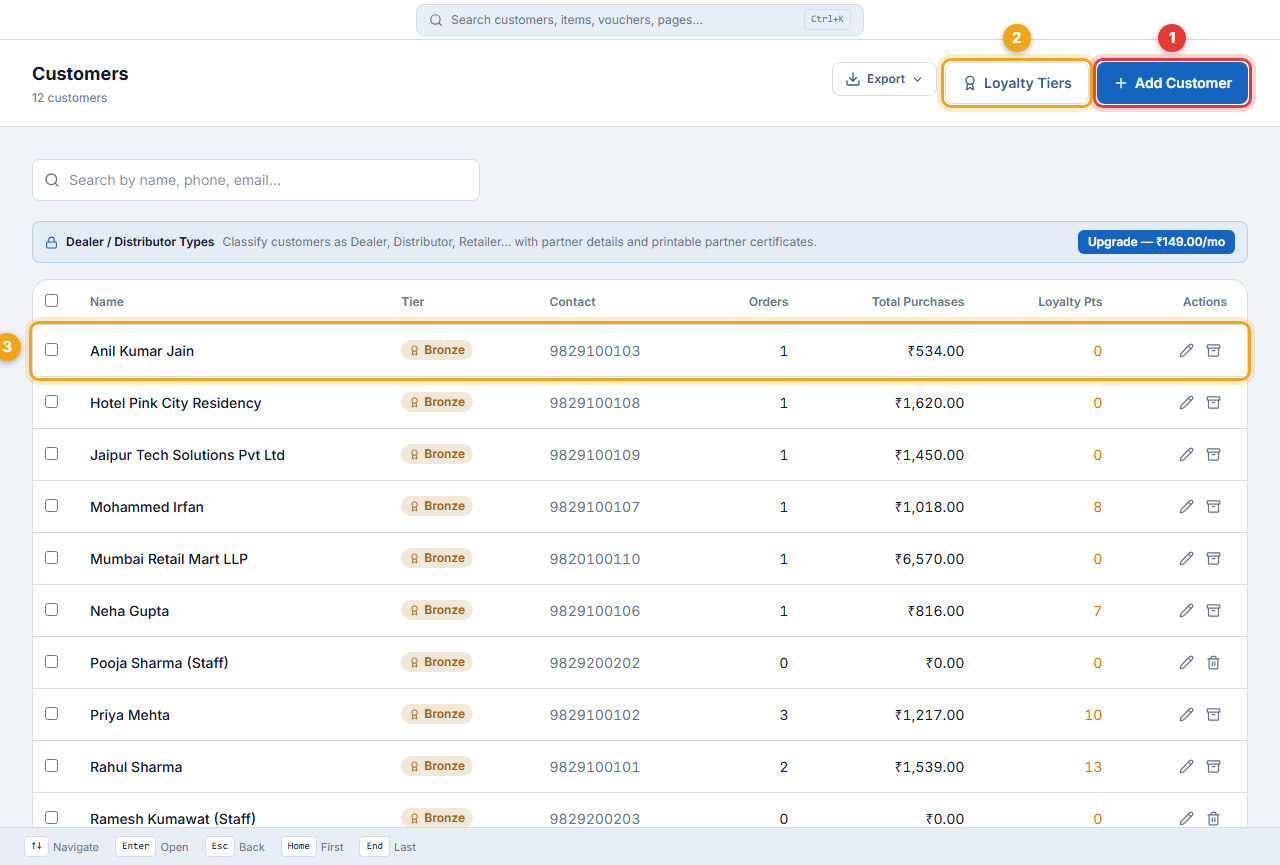
Task: Click the Name column header
Action: [107, 302]
